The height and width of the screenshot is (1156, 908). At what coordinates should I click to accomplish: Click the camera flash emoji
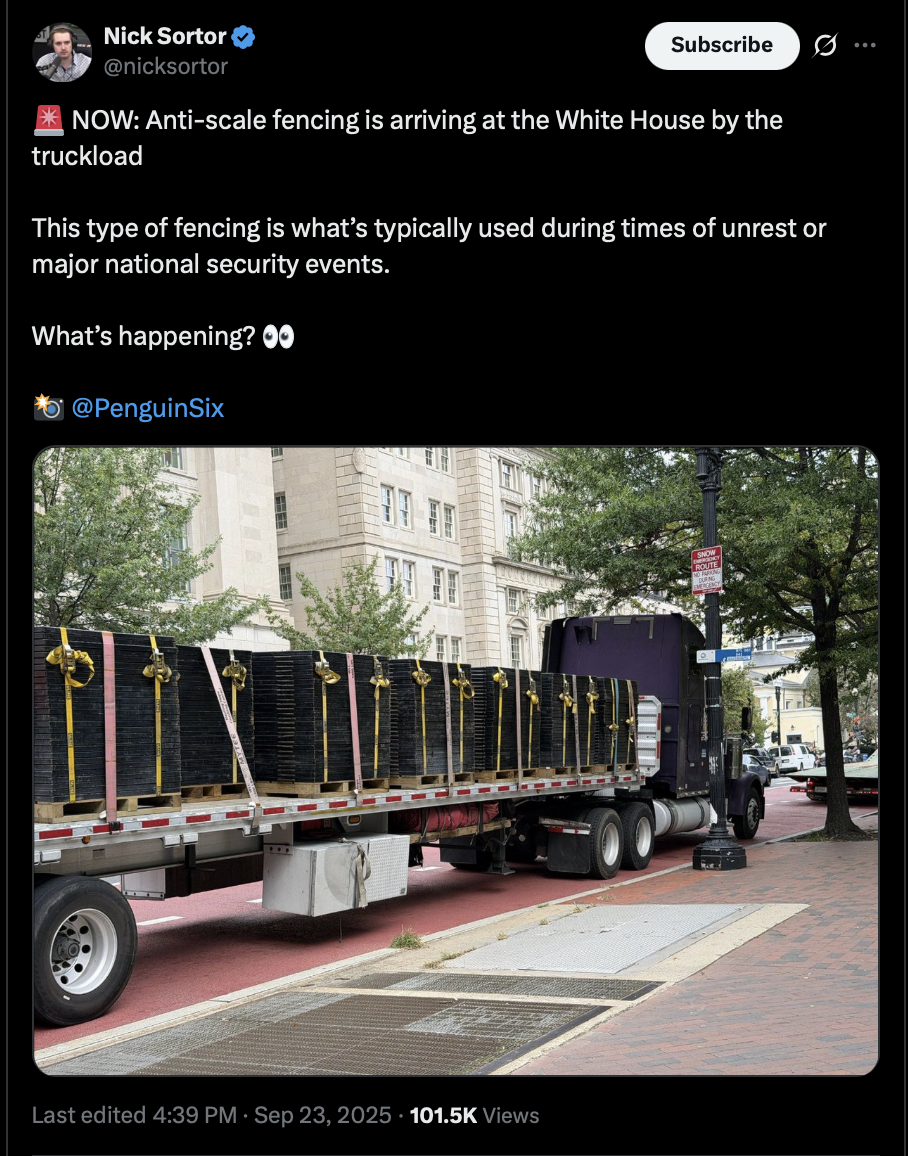point(49,408)
